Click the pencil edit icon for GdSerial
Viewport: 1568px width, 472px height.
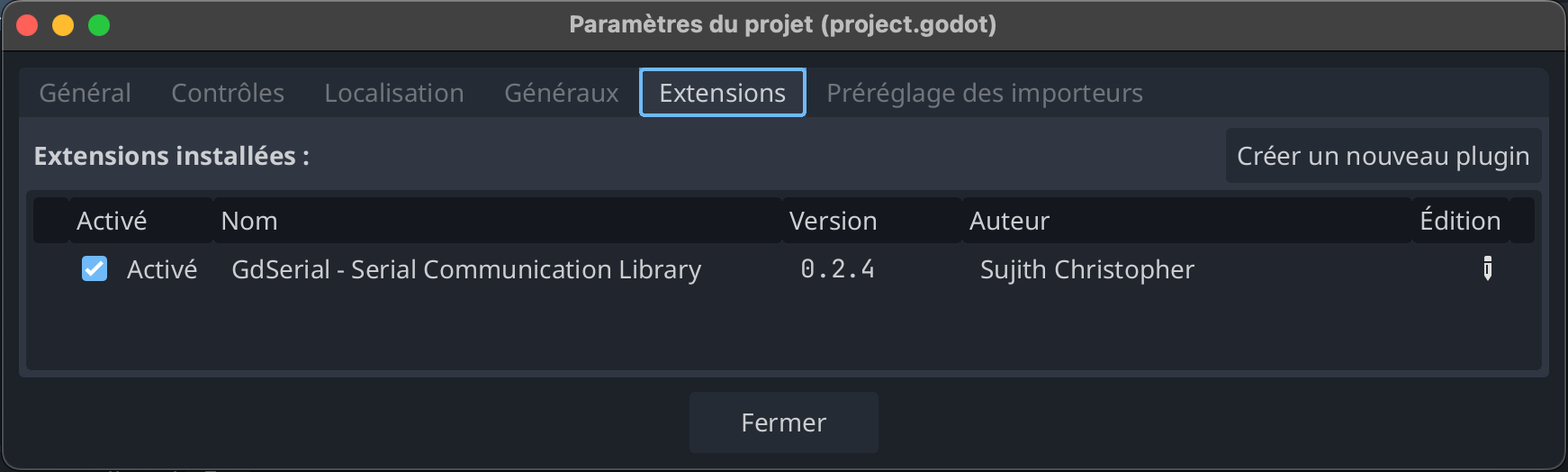(x=1487, y=268)
